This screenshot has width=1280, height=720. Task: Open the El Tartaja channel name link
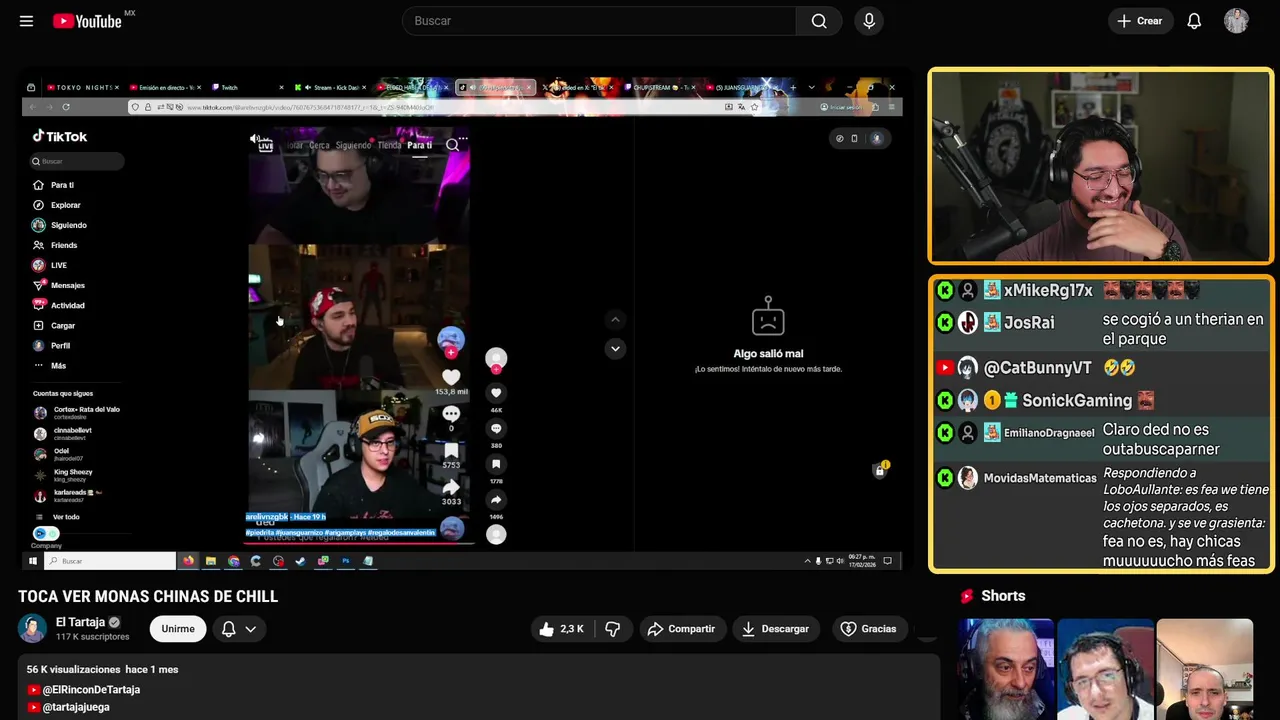[x=80, y=622]
